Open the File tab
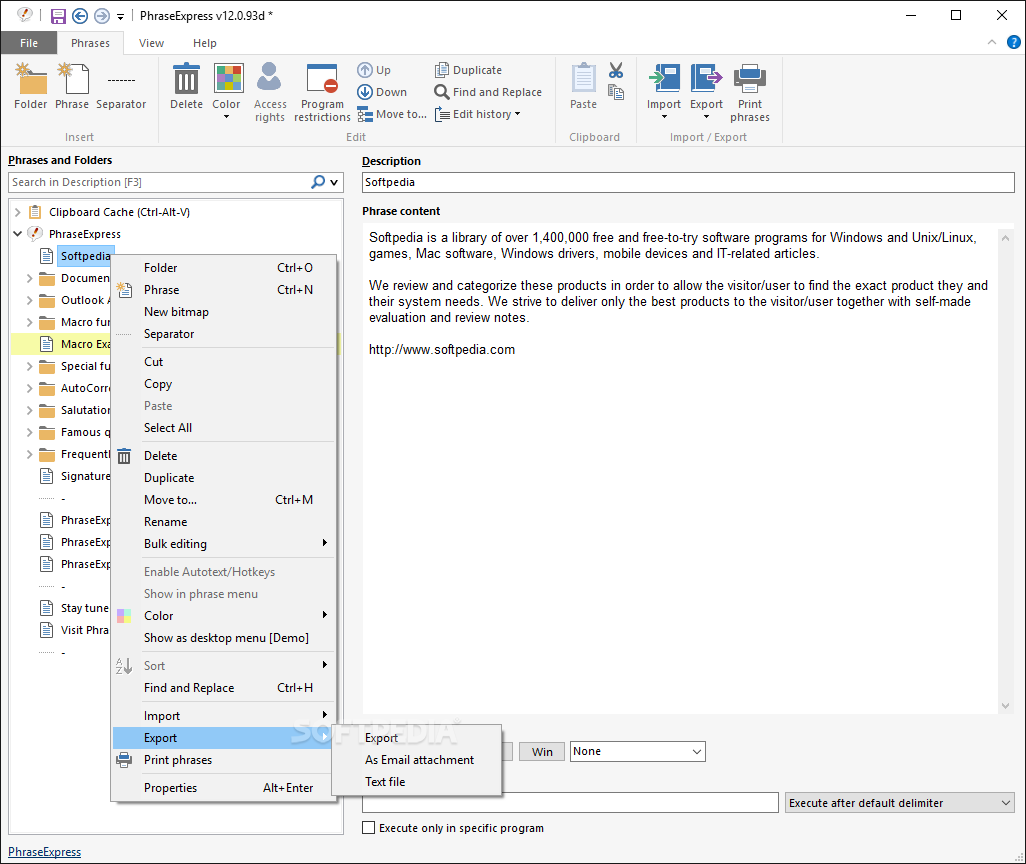This screenshot has height=864, width=1026. click(29, 43)
